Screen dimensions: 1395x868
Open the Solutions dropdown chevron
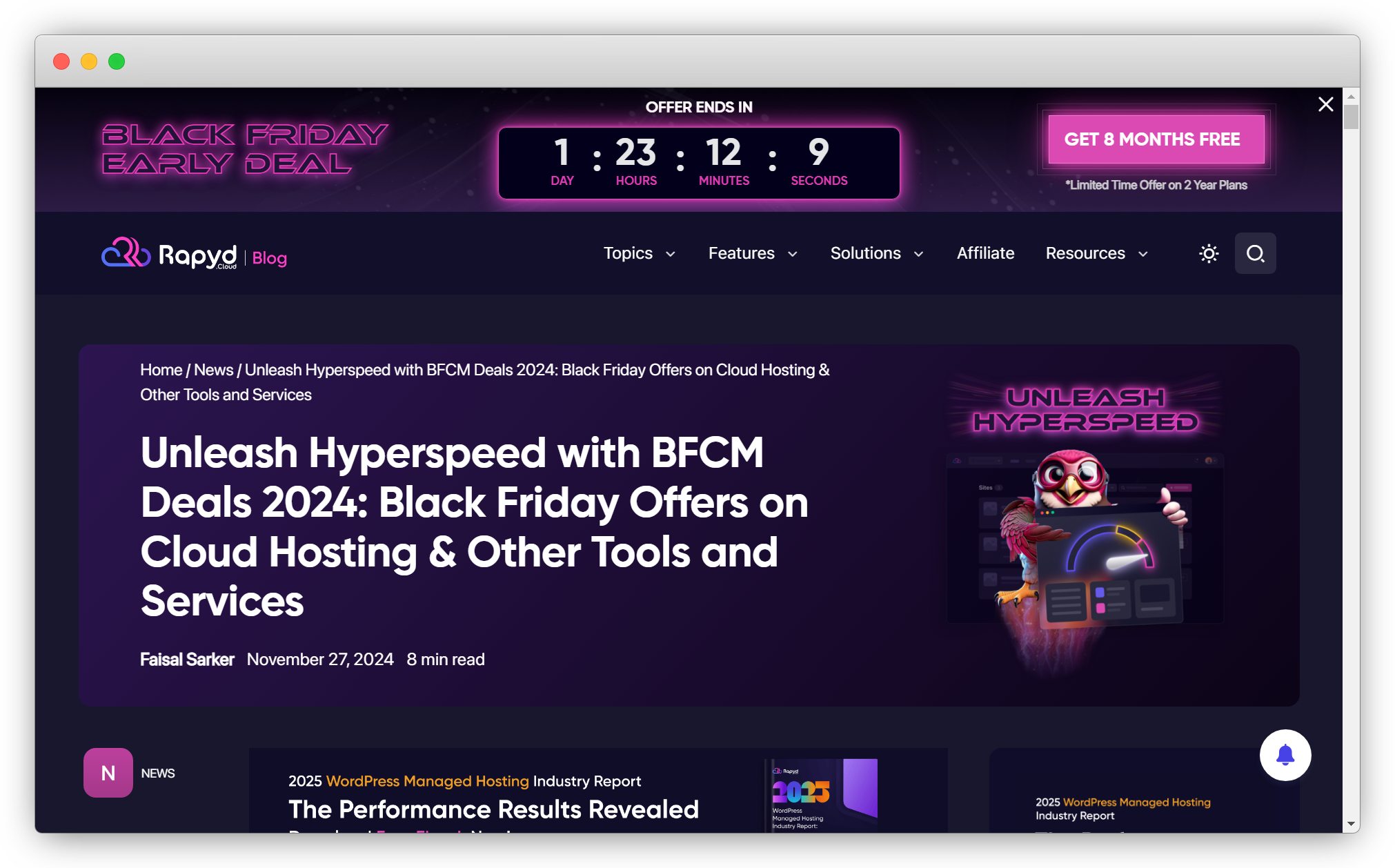click(919, 254)
